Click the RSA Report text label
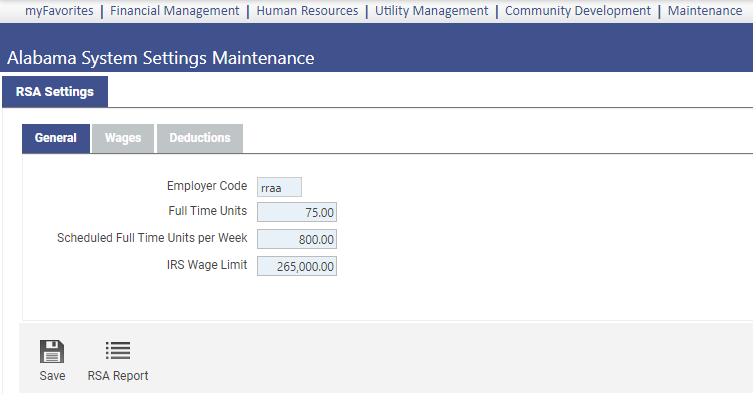This screenshot has height=394, width=753. click(x=118, y=376)
